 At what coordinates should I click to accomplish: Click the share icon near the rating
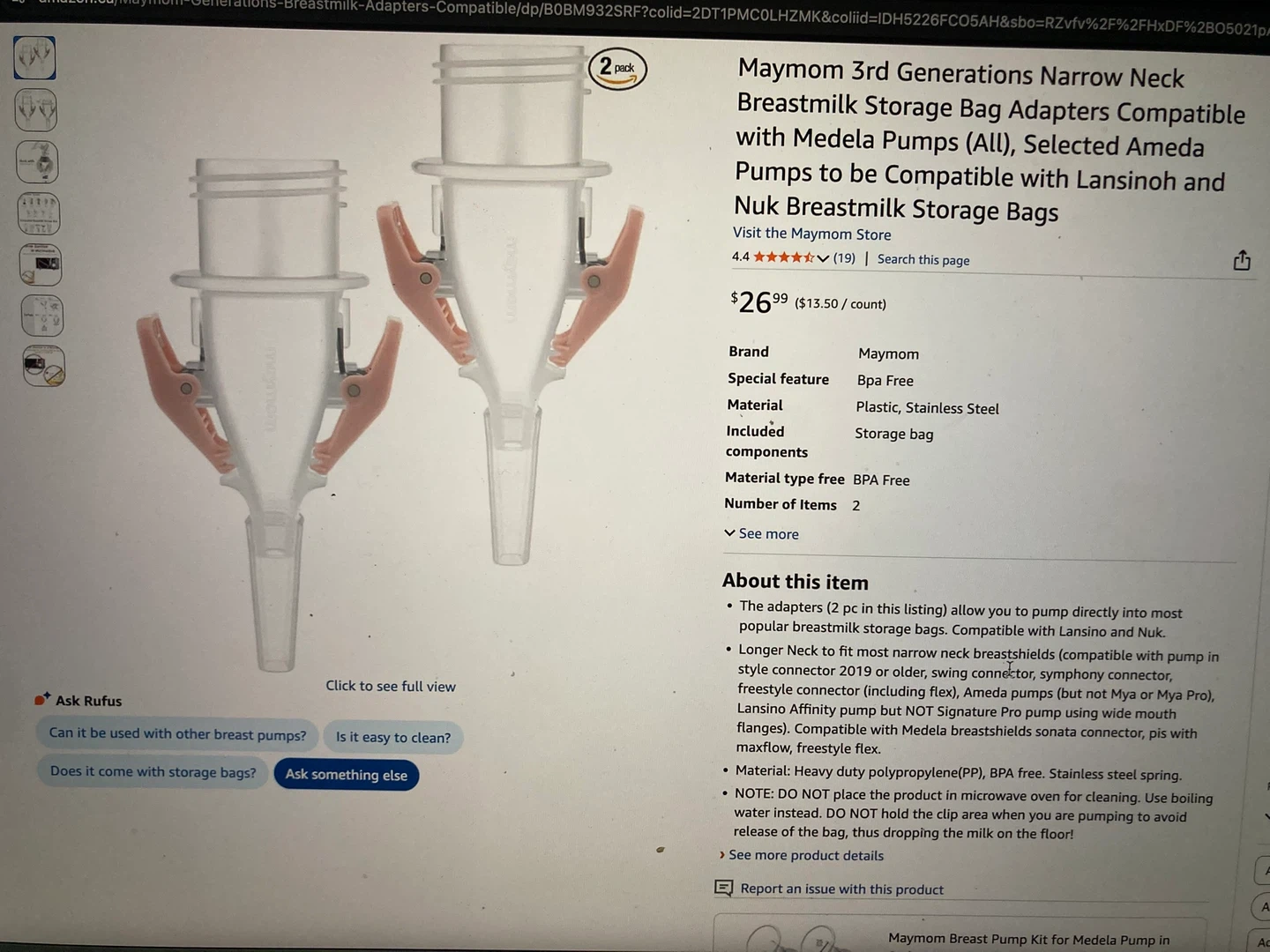coord(1242,260)
